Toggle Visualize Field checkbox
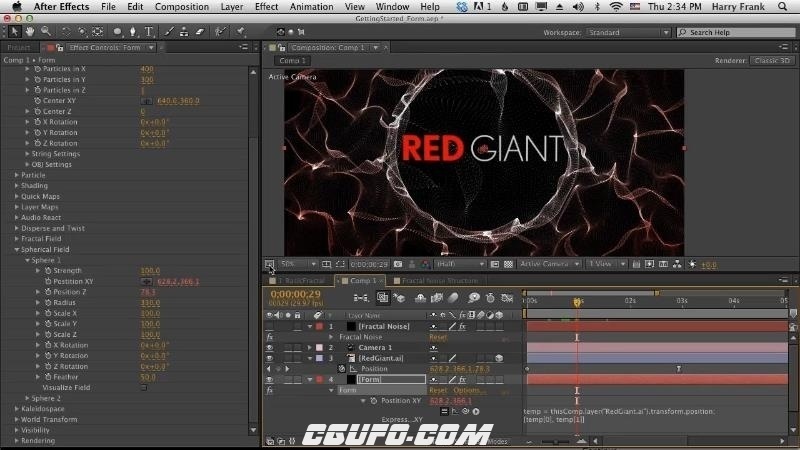 pos(144,388)
